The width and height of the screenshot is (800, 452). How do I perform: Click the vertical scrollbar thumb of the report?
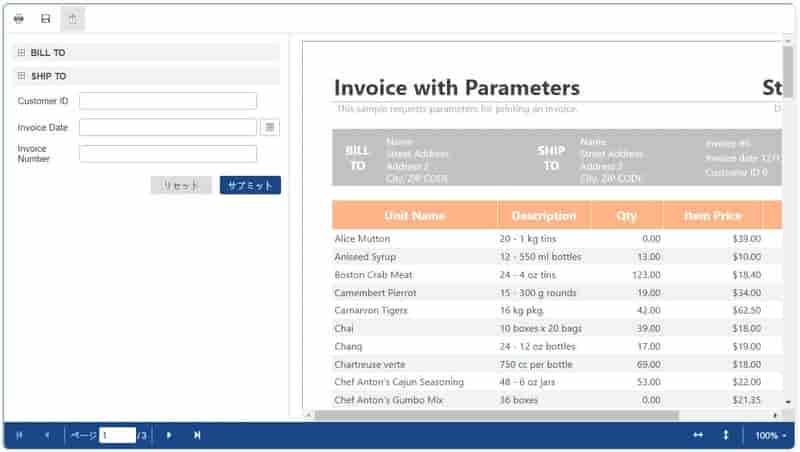click(788, 71)
